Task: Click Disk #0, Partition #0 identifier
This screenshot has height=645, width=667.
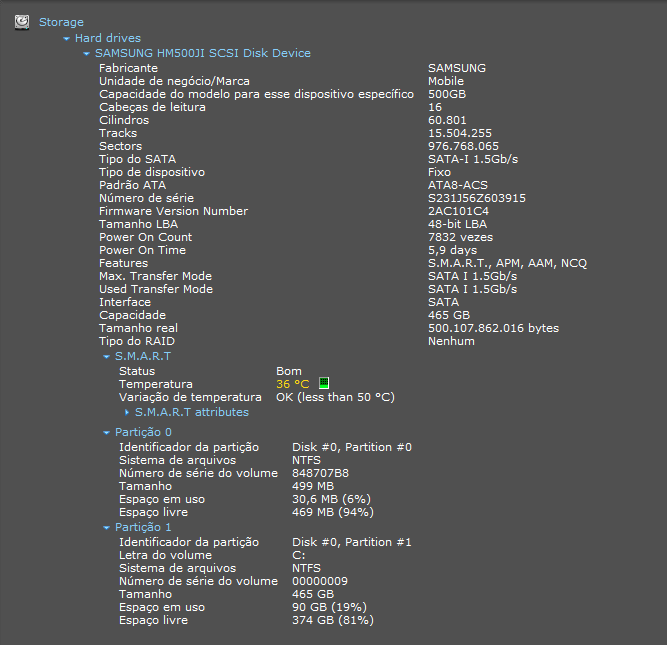Action: tap(352, 447)
